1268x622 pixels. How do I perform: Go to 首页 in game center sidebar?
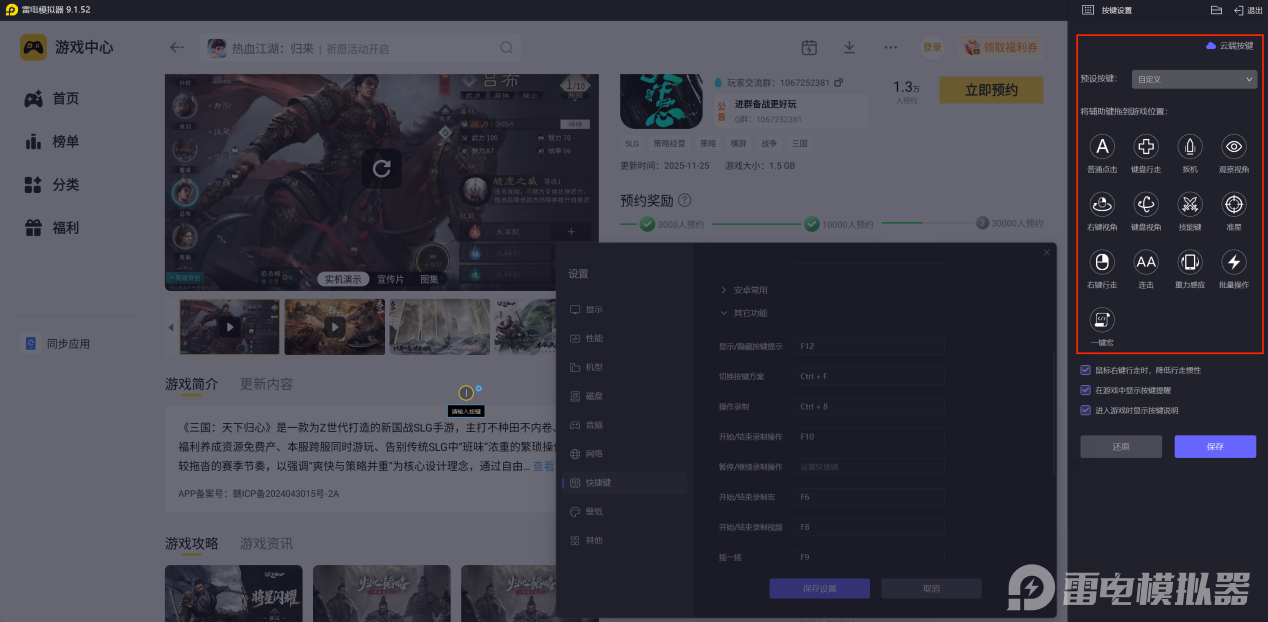[x=53, y=98]
